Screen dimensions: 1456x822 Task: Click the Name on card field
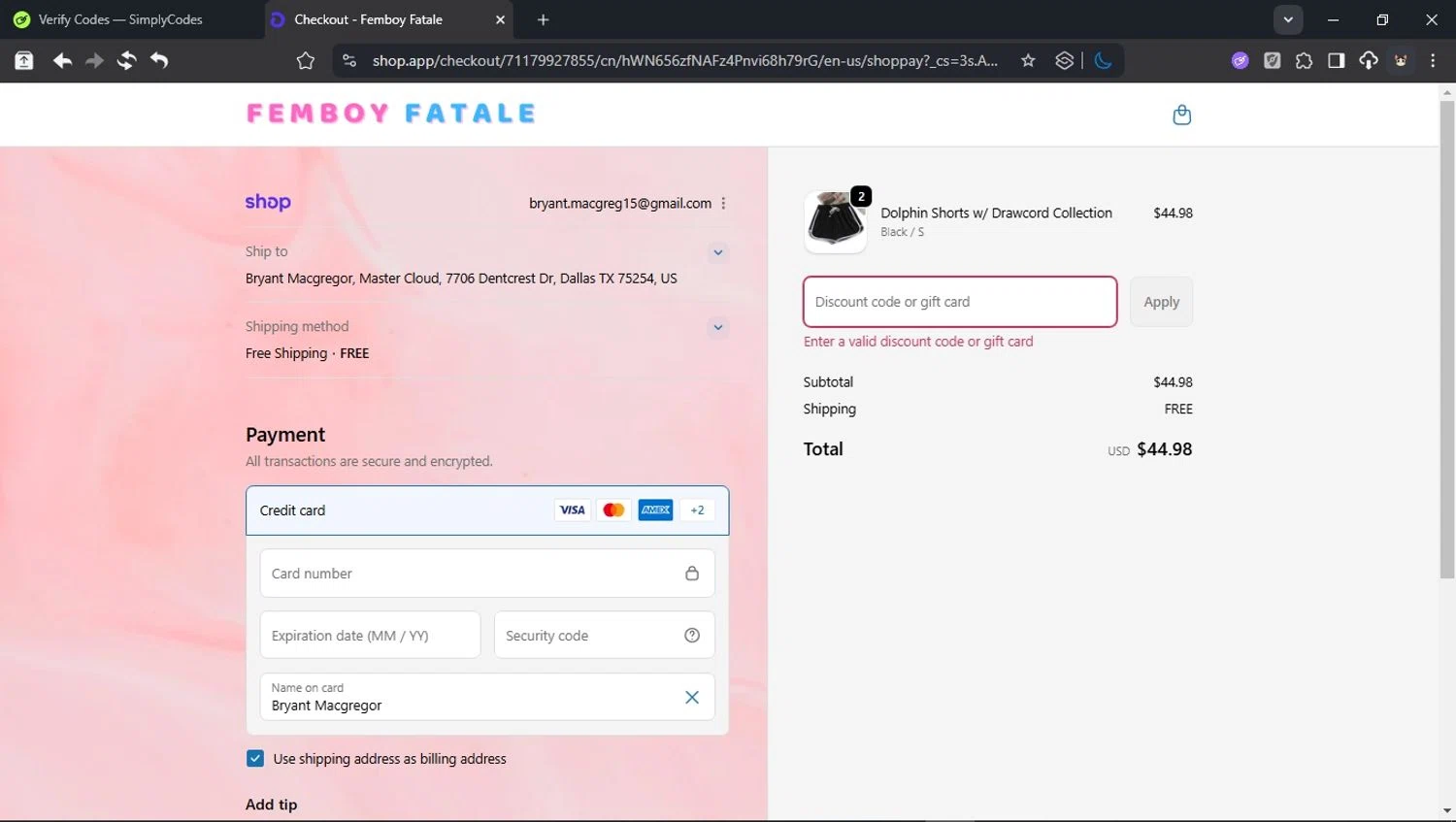tap(487, 697)
